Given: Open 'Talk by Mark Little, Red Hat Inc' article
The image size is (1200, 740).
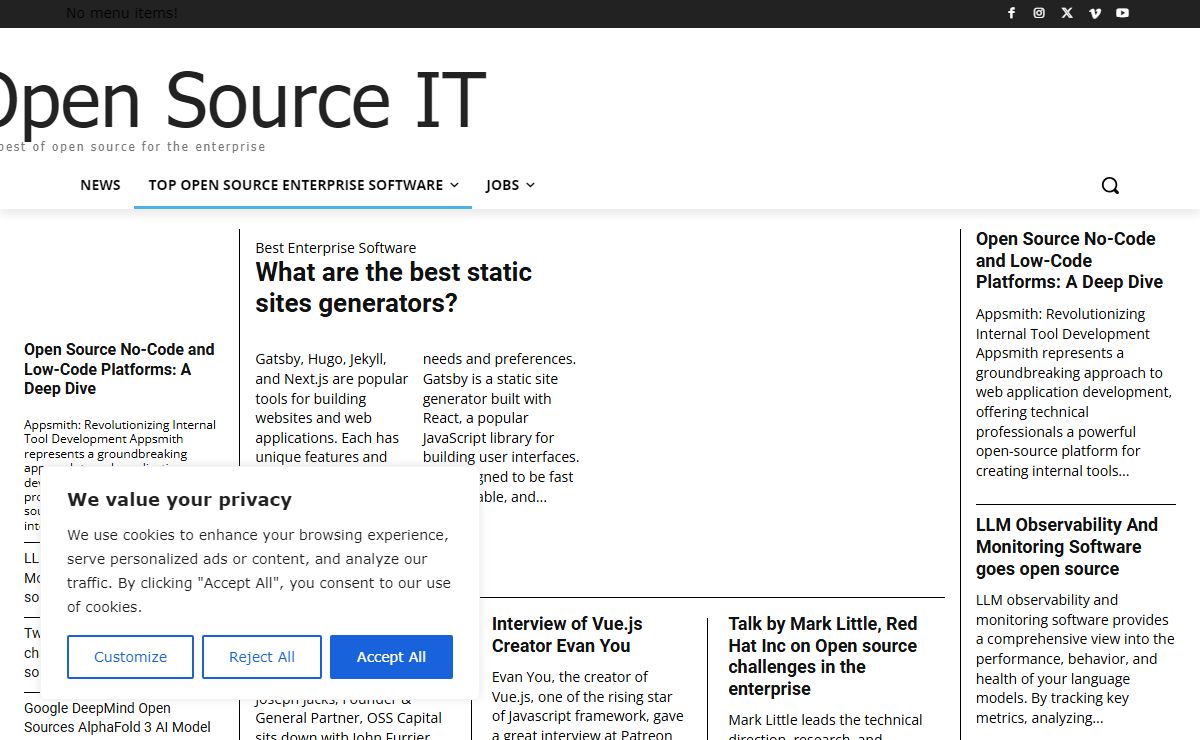Looking at the screenshot, I should [823, 656].
